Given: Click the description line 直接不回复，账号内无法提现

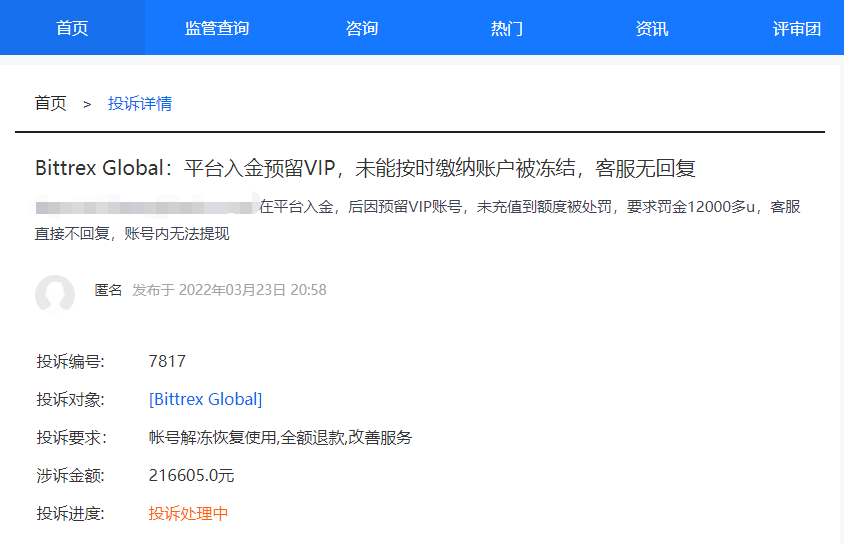Looking at the screenshot, I should [132, 234].
